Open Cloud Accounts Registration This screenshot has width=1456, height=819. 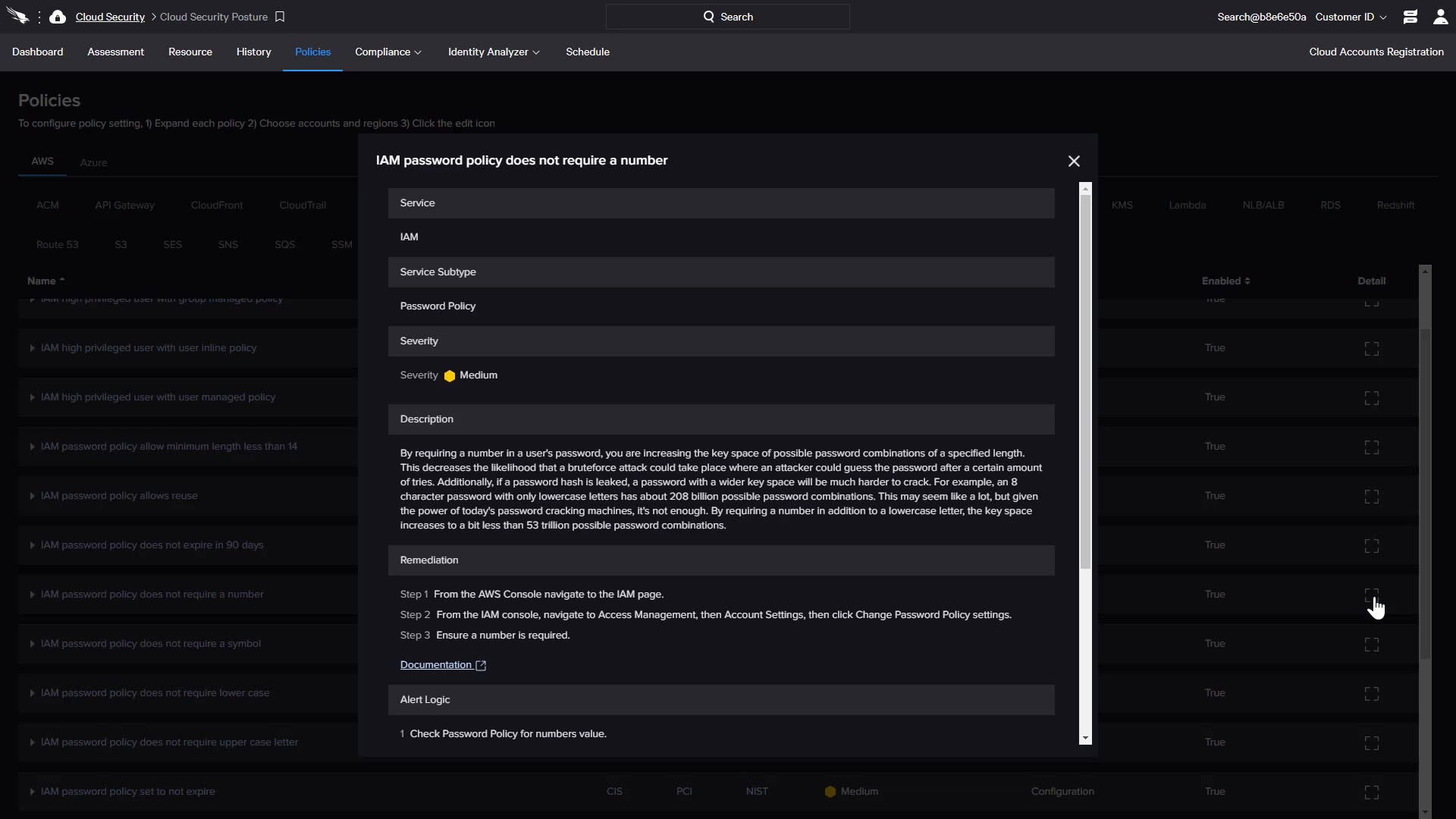coord(1376,52)
